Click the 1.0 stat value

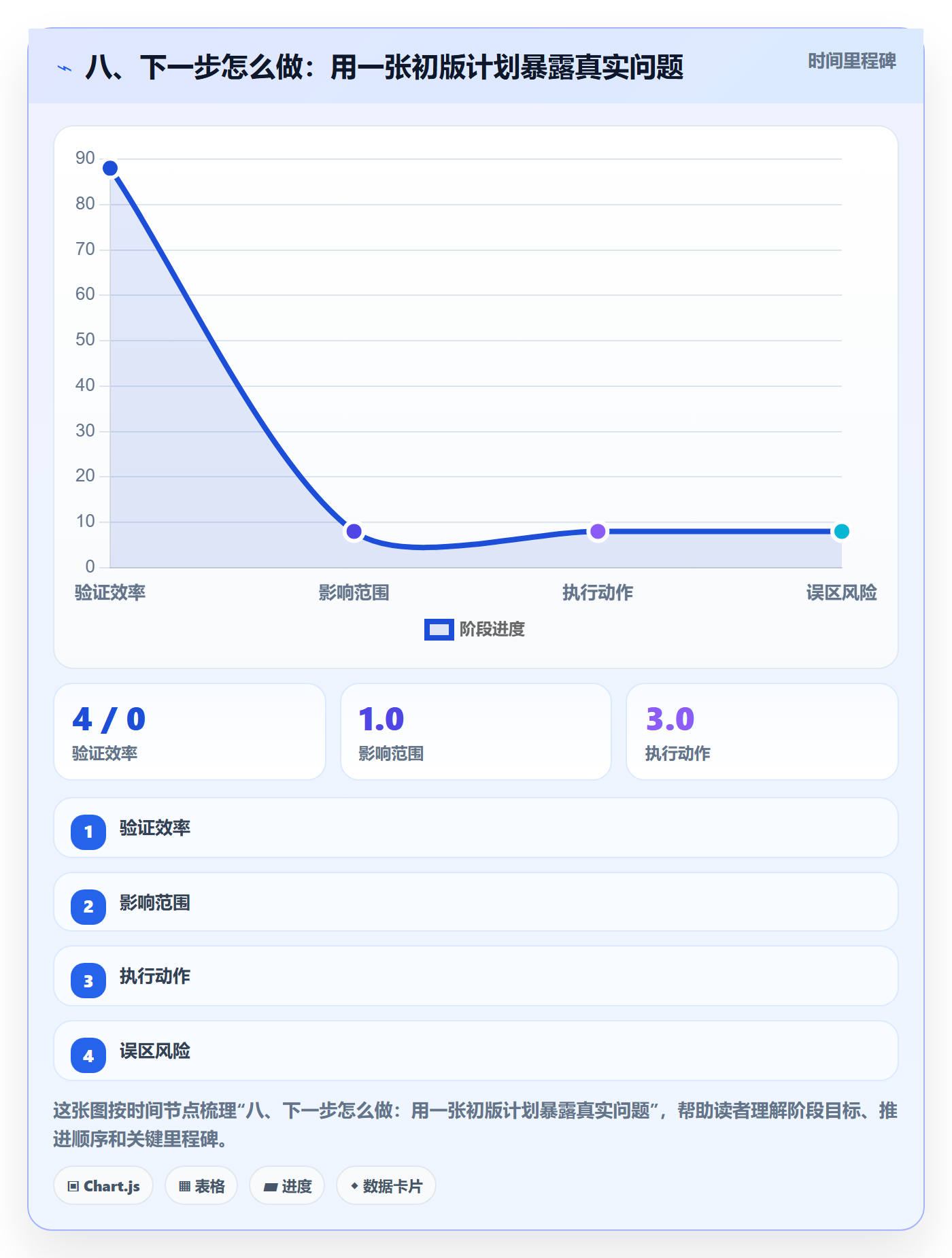(x=381, y=719)
